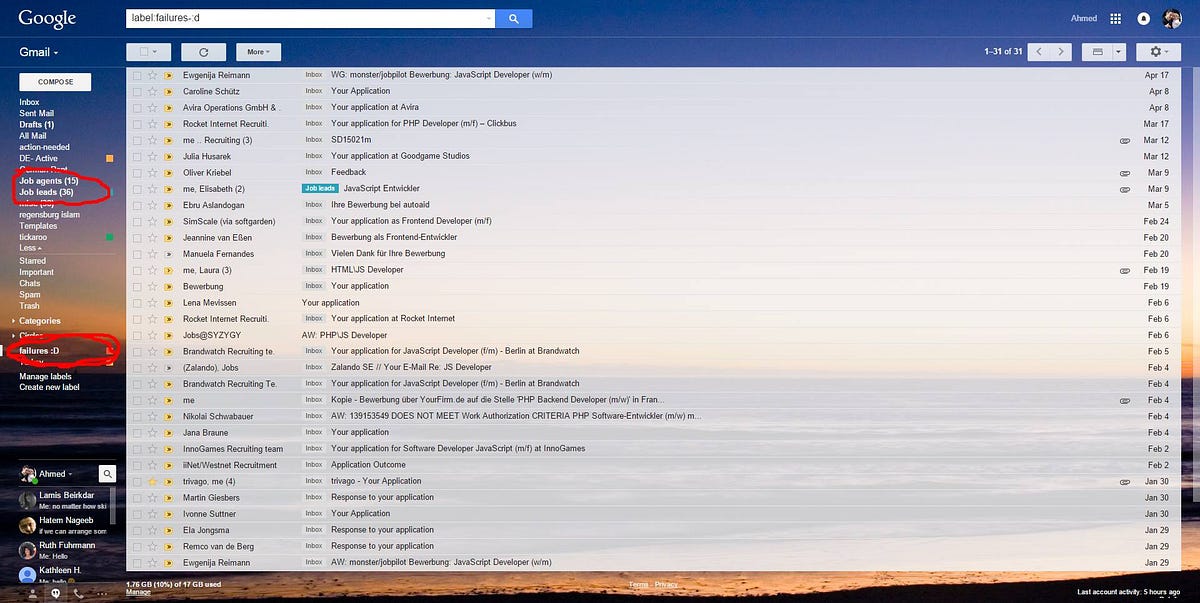Star the Ewgenija Reimann Apr 17 email
Screen dimensions: 1200x603
[x=153, y=75]
